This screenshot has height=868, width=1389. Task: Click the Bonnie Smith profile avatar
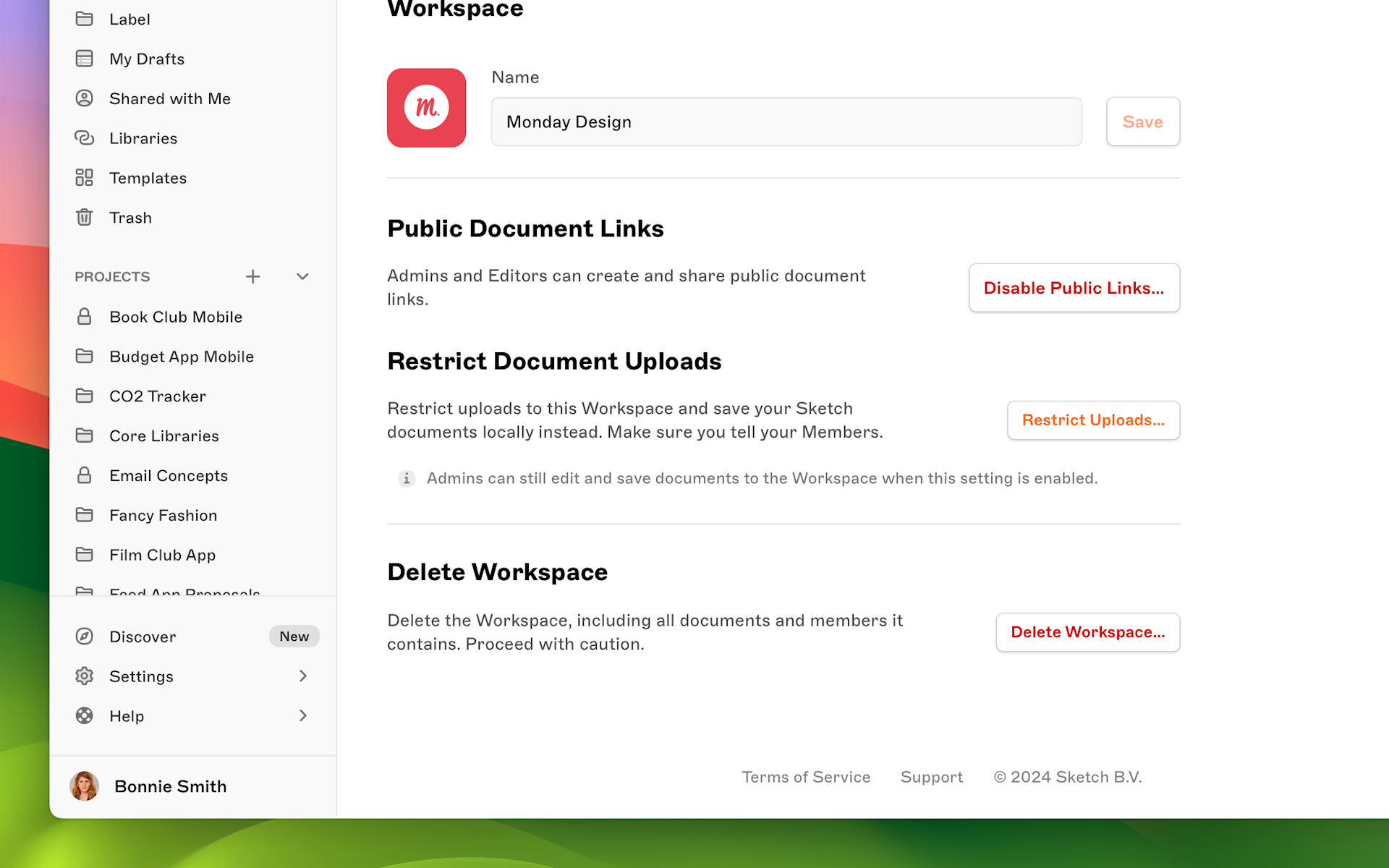coord(85,785)
